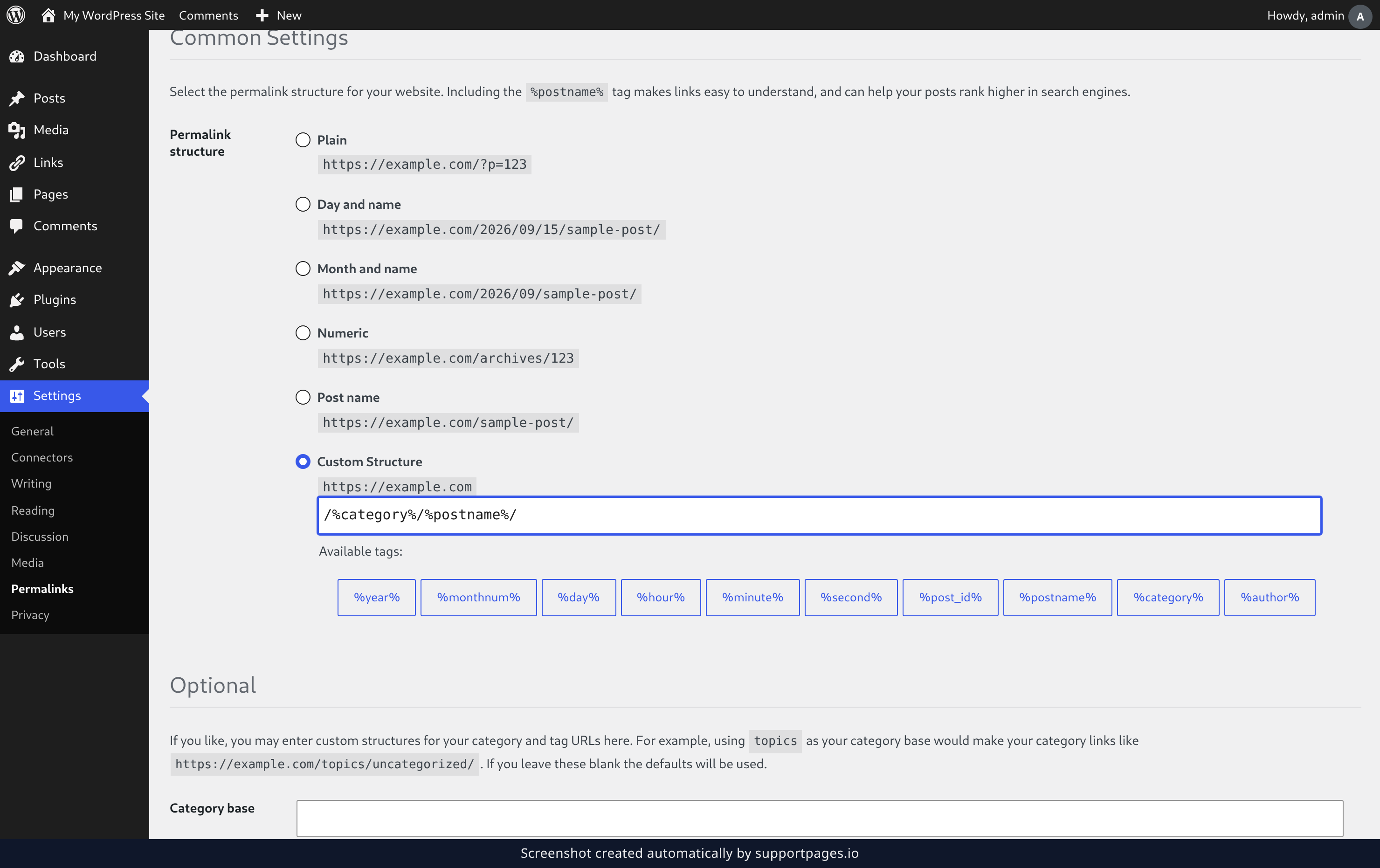Click the Dashboard gauge icon
The height and width of the screenshot is (868, 1380).
click(x=17, y=56)
